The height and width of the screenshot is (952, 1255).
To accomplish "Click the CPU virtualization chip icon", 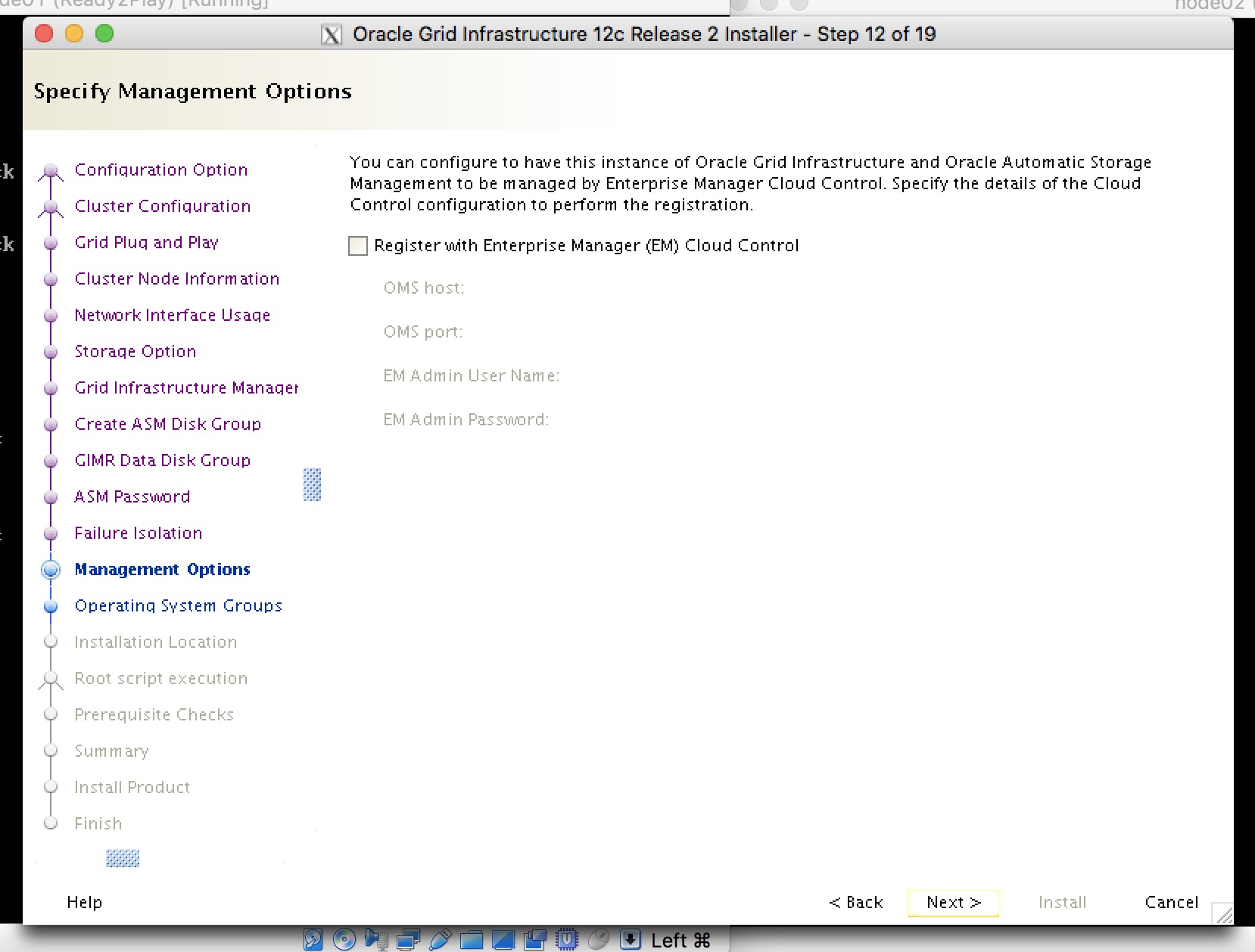I will (566, 939).
